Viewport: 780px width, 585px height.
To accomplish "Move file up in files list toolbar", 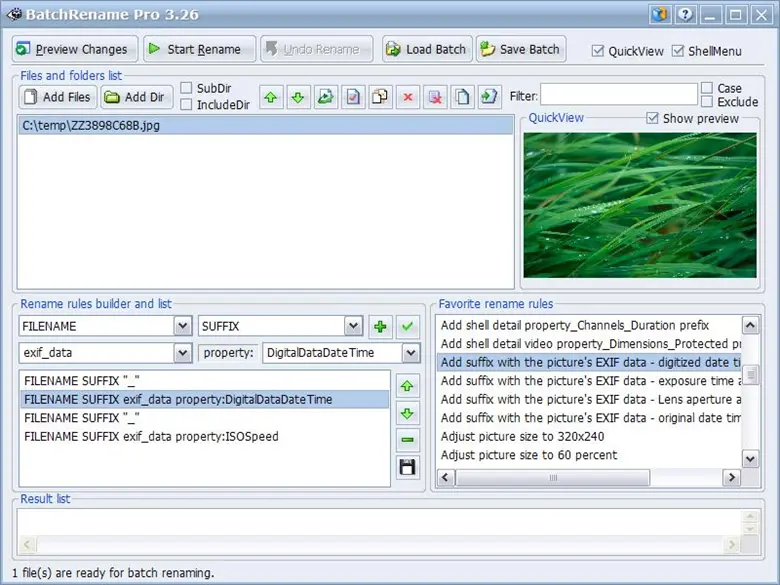I will [x=271, y=97].
